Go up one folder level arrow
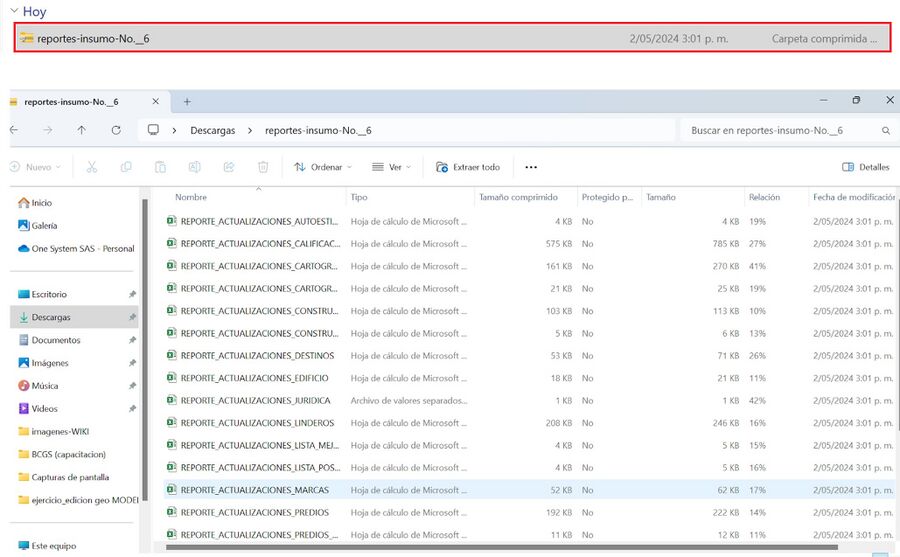Viewport: 900px width, 557px height. 82,130
